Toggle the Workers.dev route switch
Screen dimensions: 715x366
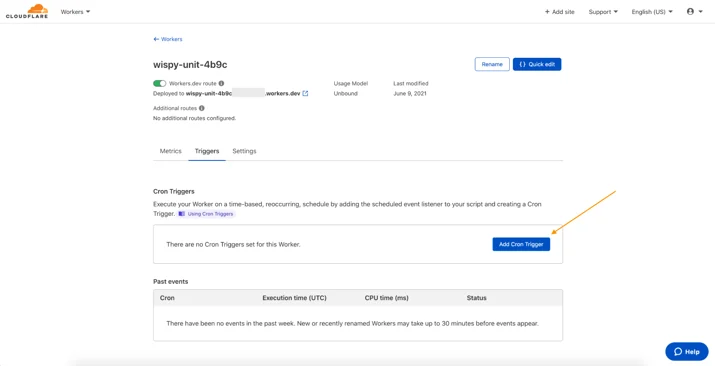point(160,83)
